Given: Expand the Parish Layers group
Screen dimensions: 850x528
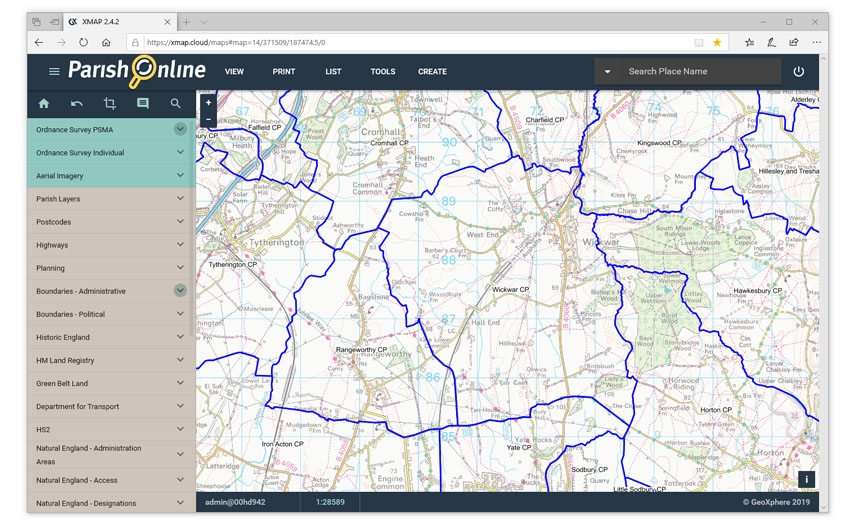Looking at the screenshot, I should point(180,198).
